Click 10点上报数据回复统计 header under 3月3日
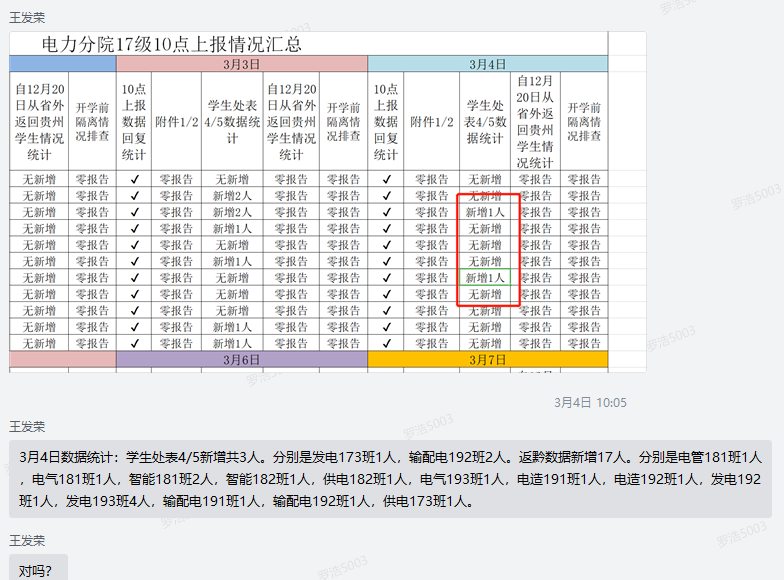This screenshot has width=784, height=580. click(134, 122)
